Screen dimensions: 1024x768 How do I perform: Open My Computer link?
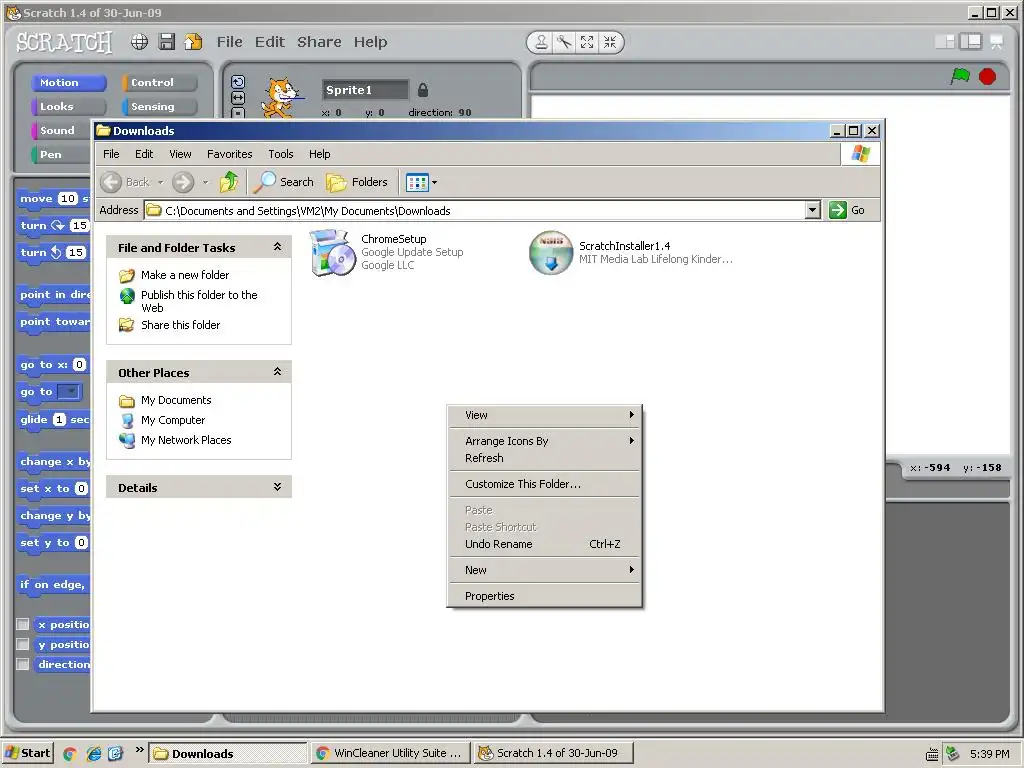(172, 420)
